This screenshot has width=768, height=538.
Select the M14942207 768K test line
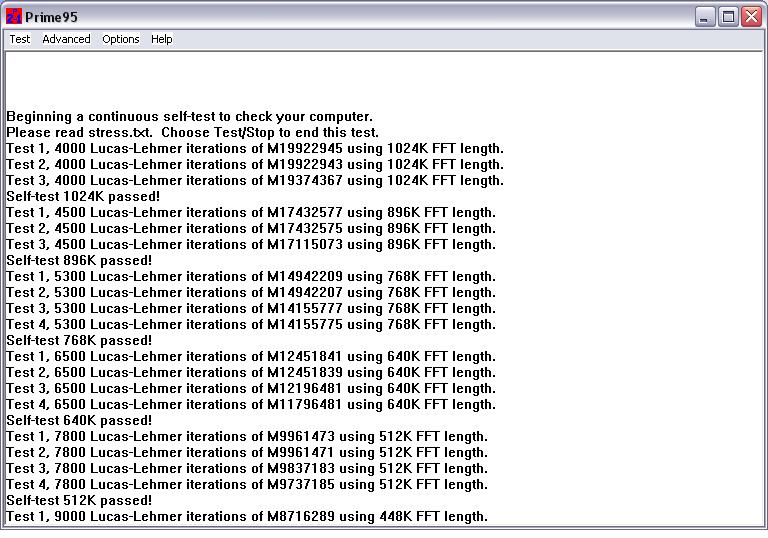point(251,293)
